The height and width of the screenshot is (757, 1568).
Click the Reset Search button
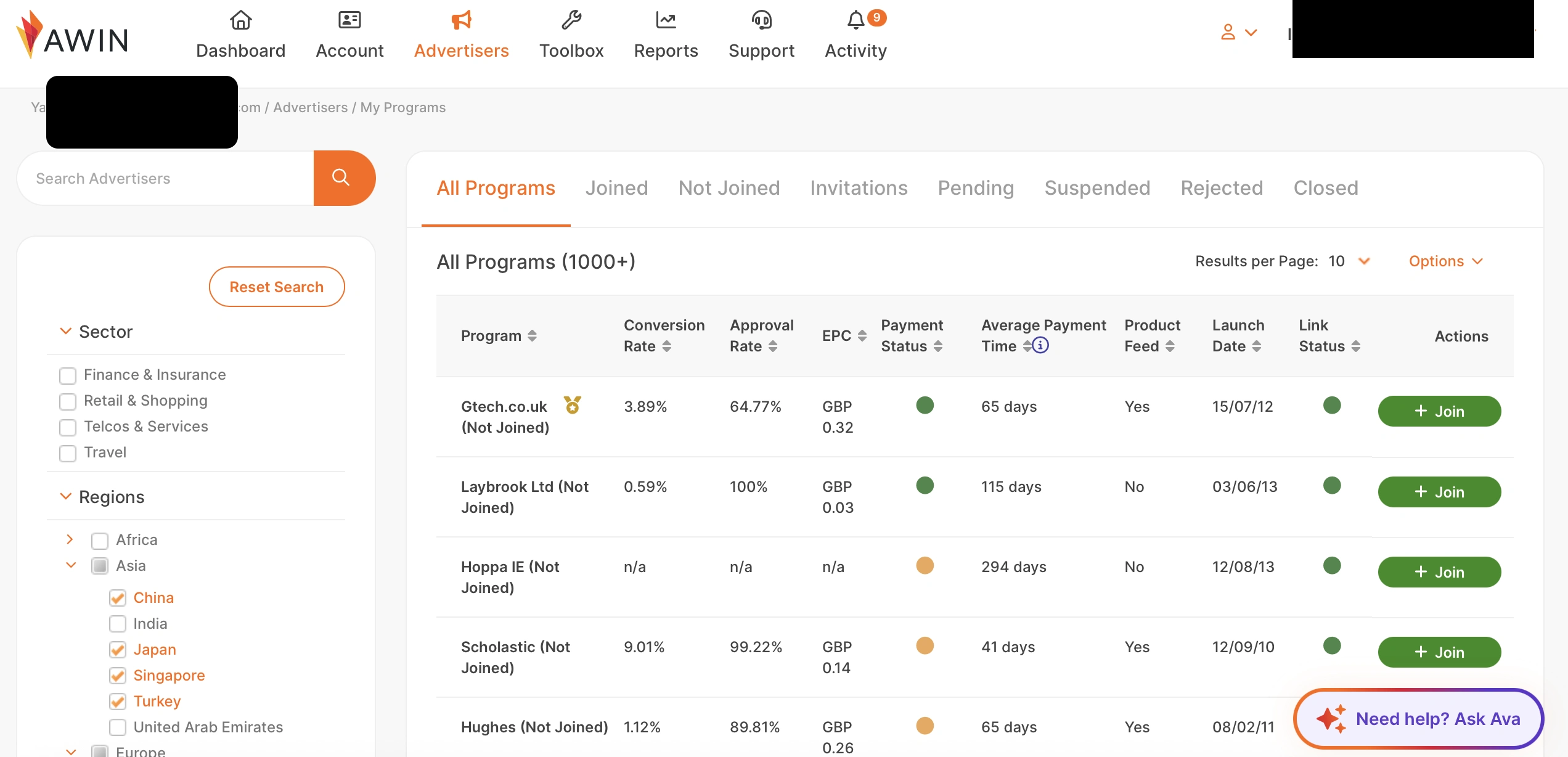point(276,287)
